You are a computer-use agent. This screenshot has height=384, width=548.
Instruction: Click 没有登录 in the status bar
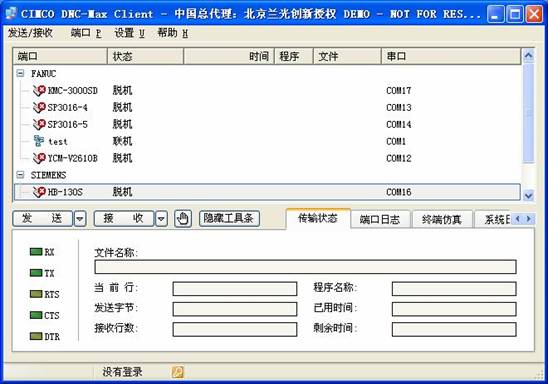(122, 372)
